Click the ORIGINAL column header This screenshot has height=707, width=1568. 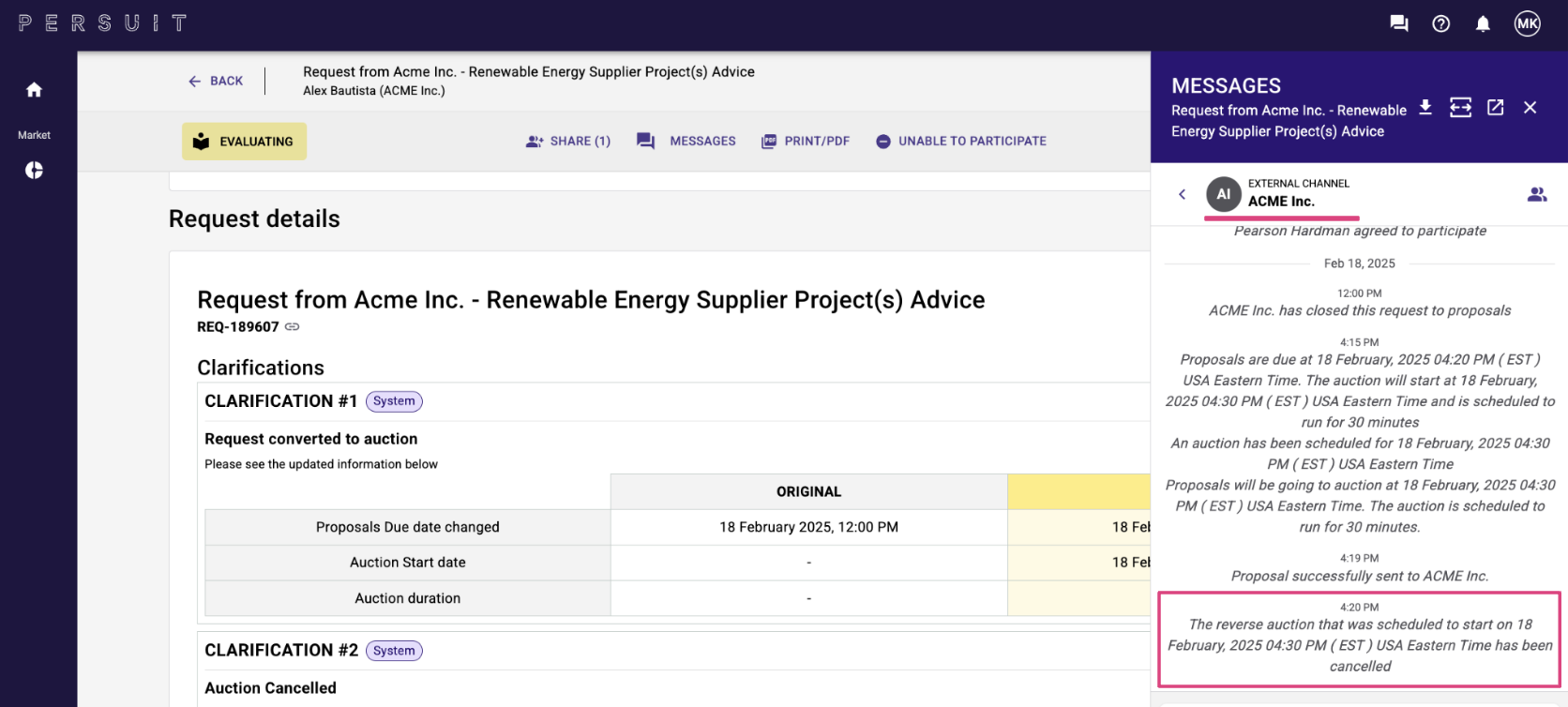809,491
